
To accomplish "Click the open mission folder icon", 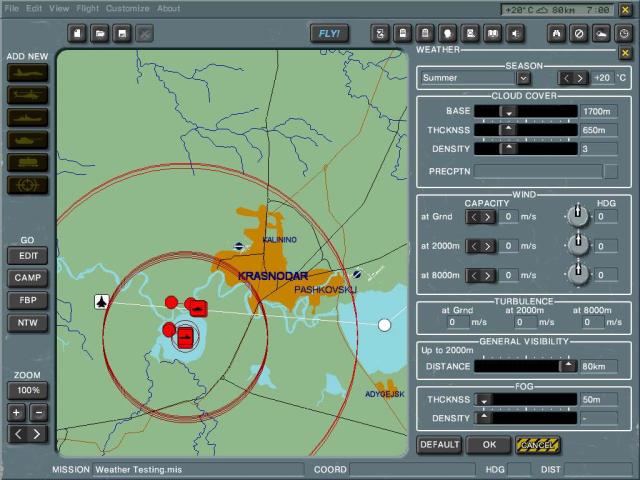I will click(x=100, y=34).
